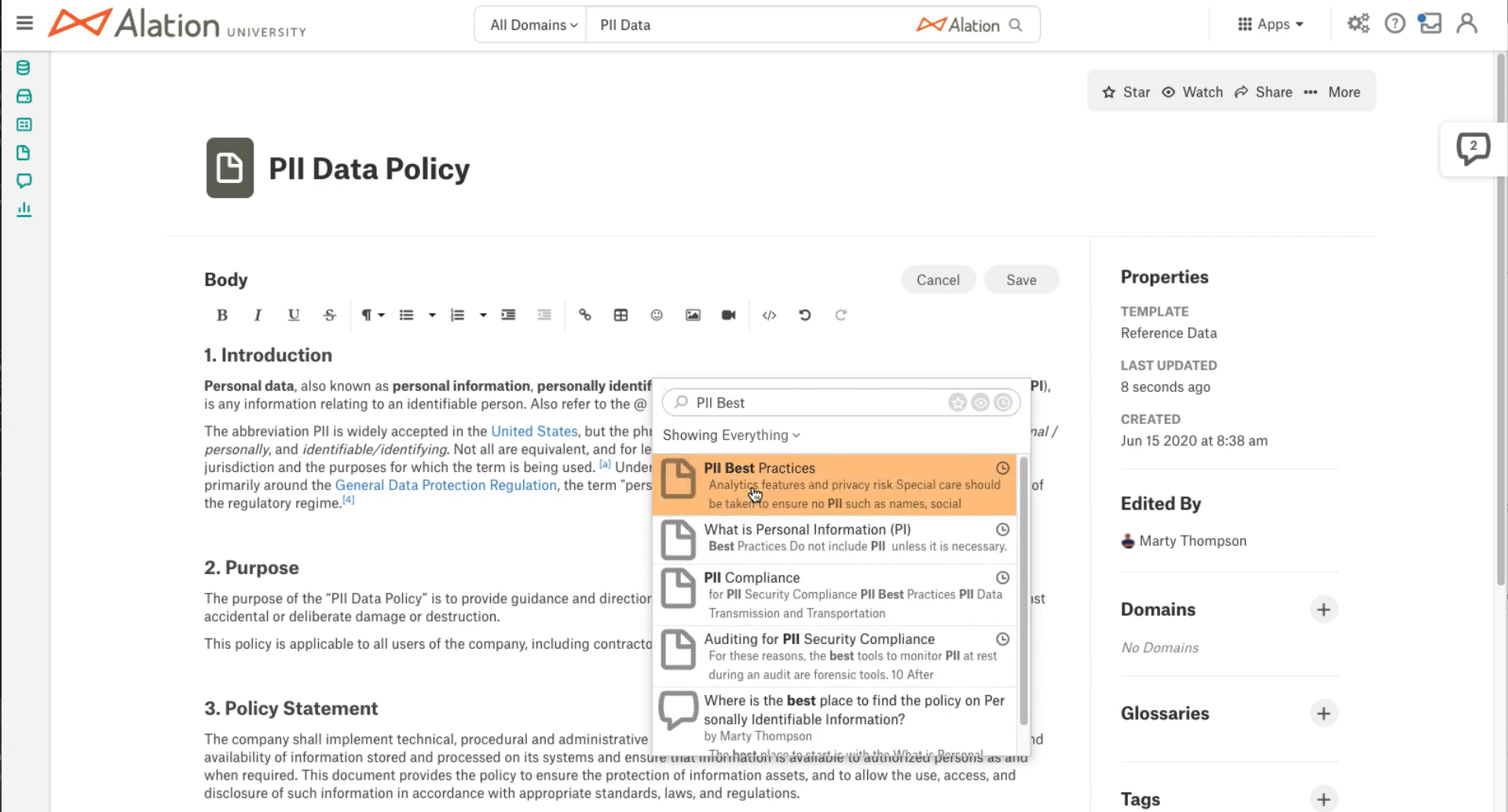1508x812 pixels.
Task: Open the More actions menu
Action: tap(1332, 92)
